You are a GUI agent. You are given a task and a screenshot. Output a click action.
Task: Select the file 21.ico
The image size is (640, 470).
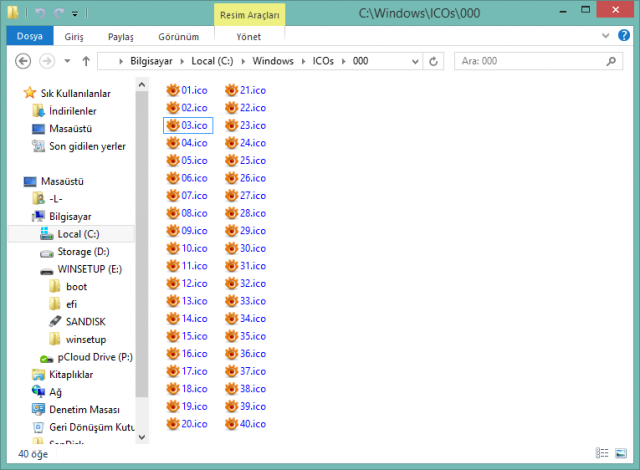[x=245, y=90]
